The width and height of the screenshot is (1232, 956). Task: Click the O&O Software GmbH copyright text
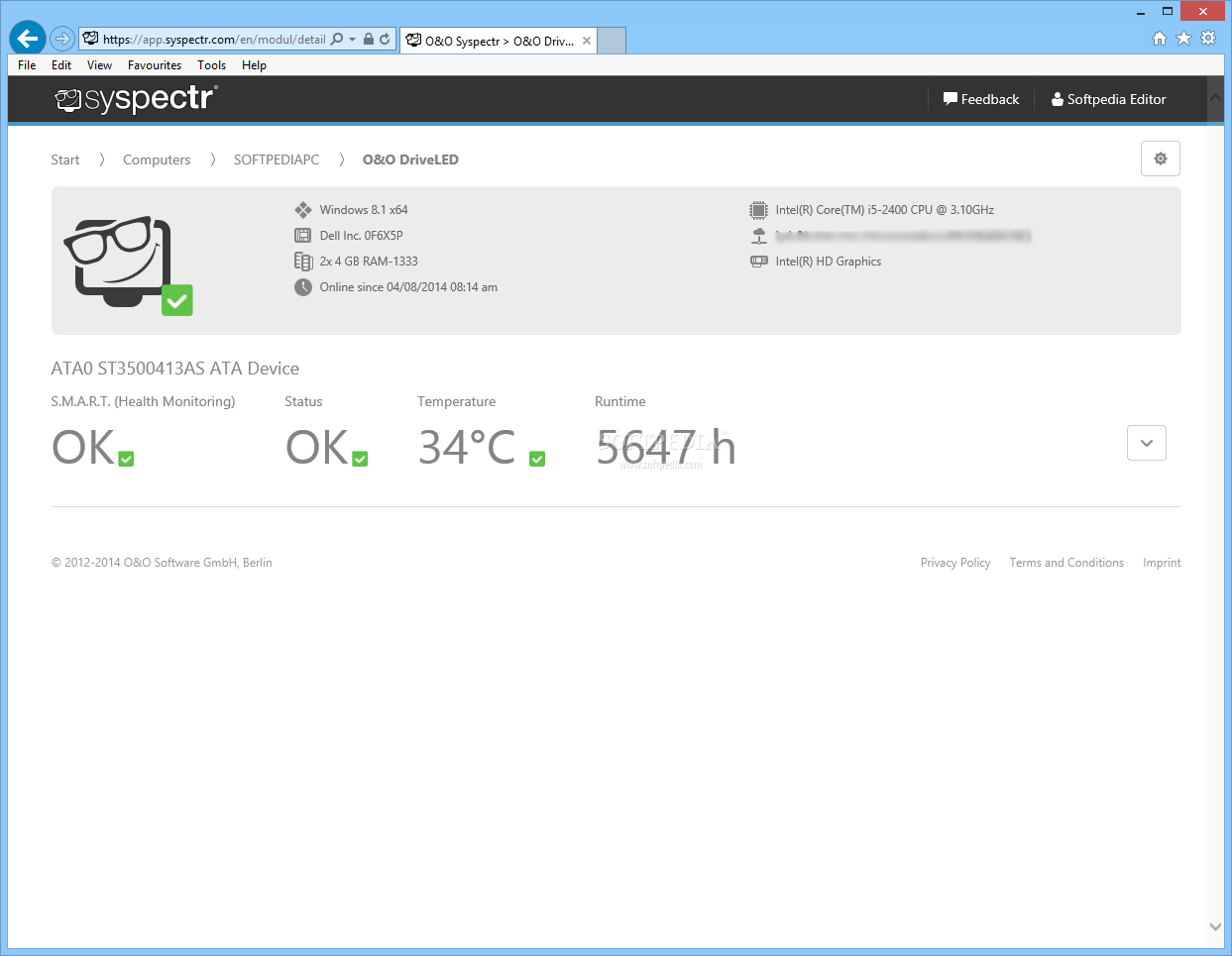click(x=162, y=563)
